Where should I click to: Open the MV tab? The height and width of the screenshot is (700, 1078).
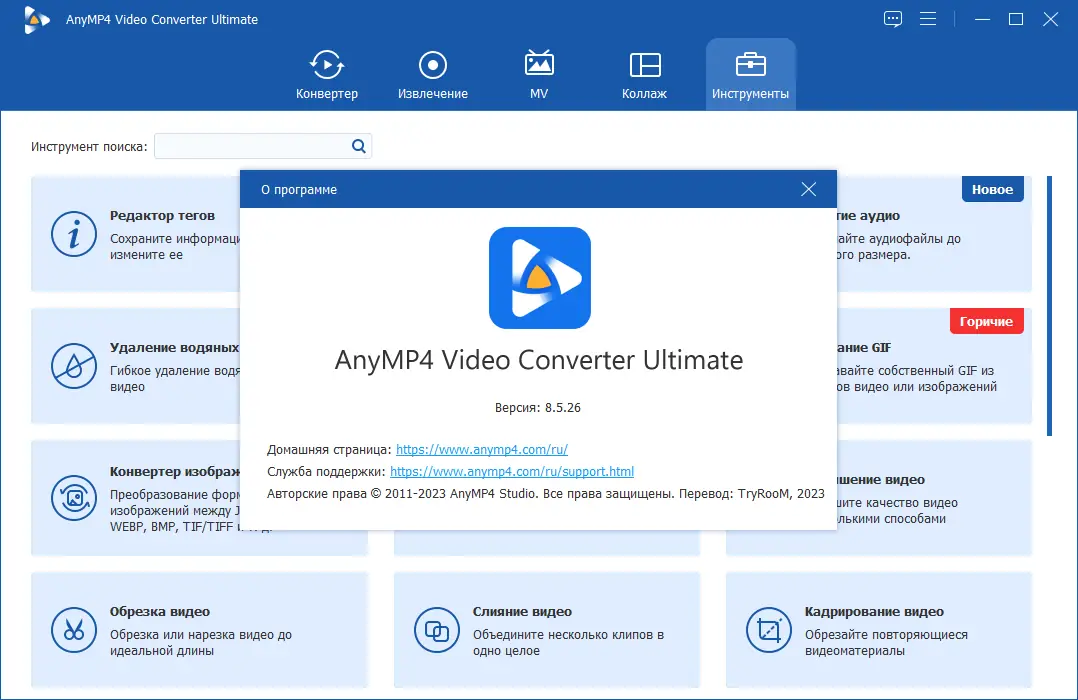(539, 75)
